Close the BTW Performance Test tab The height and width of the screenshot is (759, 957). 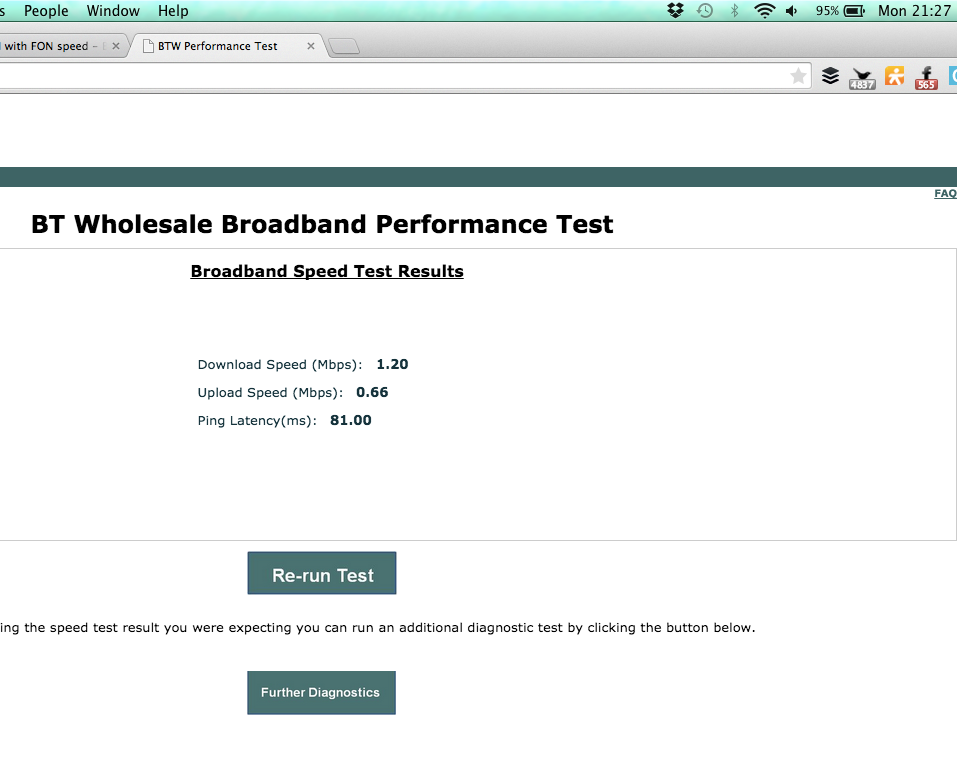tap(311, 46)
